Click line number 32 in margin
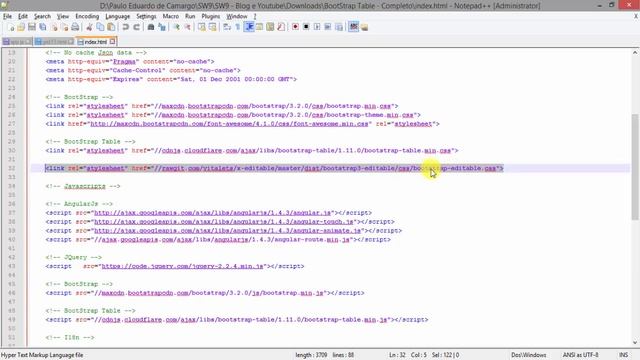The height and width of the screenshot is (360, 640). click(x=11, y=168)
